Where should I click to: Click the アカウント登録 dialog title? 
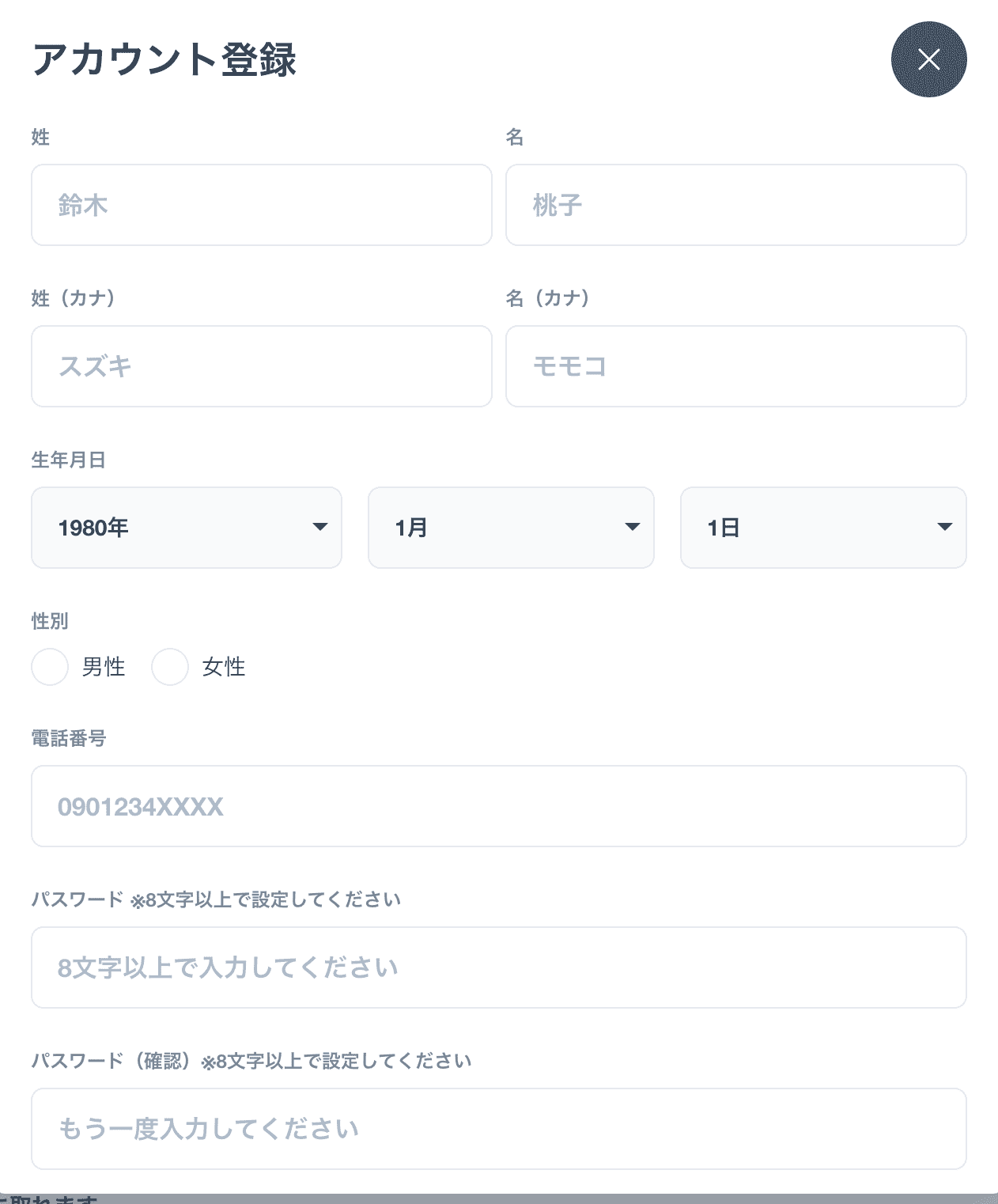coord(164,59)
